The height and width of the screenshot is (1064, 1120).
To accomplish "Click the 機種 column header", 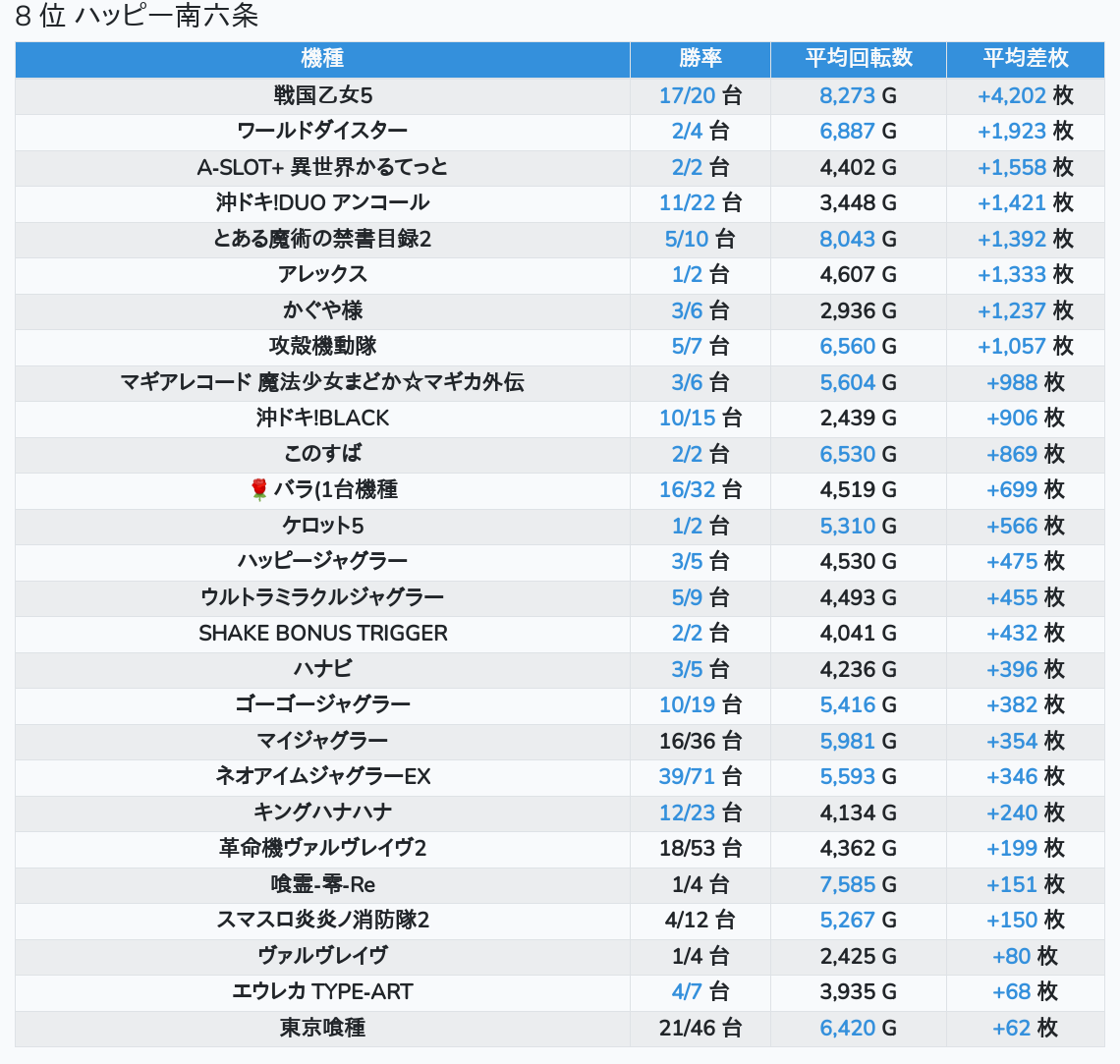I will tap(322, 58).
